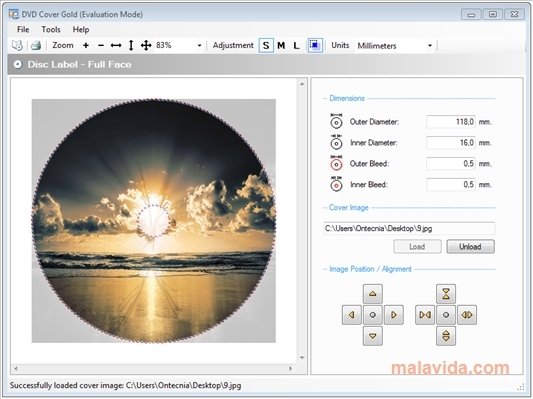Click the preview scrollbar down arrow

coord(302,357)
